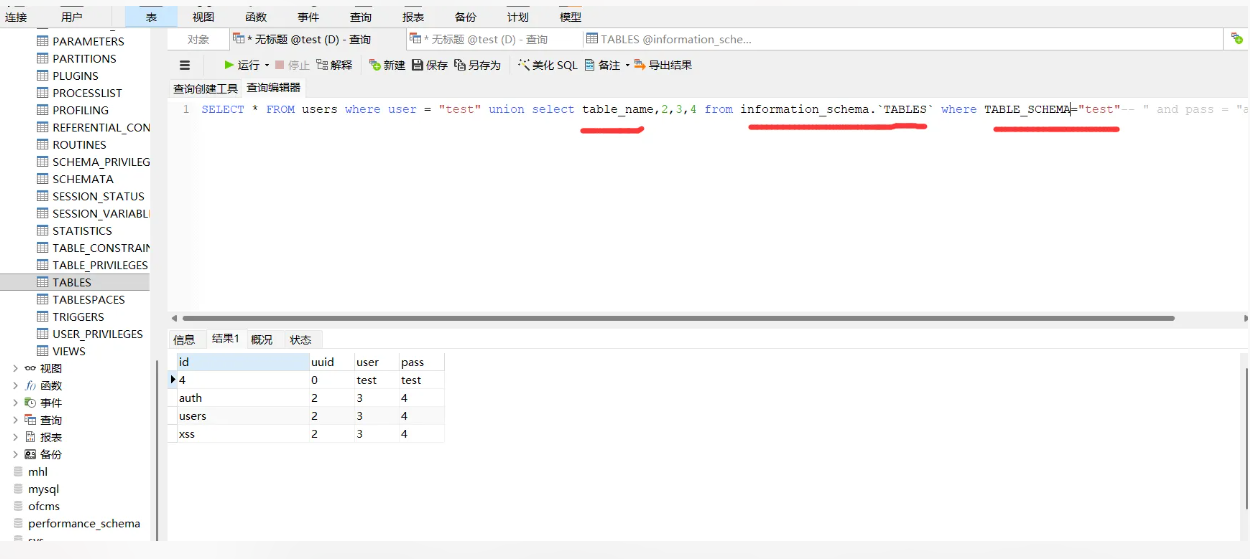
Task: Click the 'users' cell in results grid
Action: tap(192, 416)
